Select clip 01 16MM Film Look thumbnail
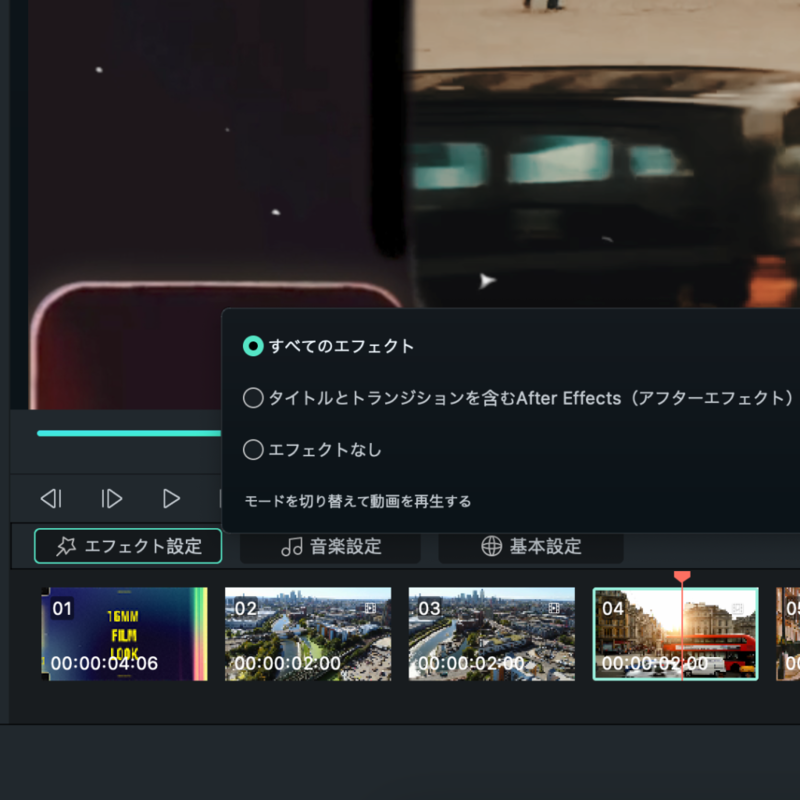This screenshot has width=800, height=800. 124,634
